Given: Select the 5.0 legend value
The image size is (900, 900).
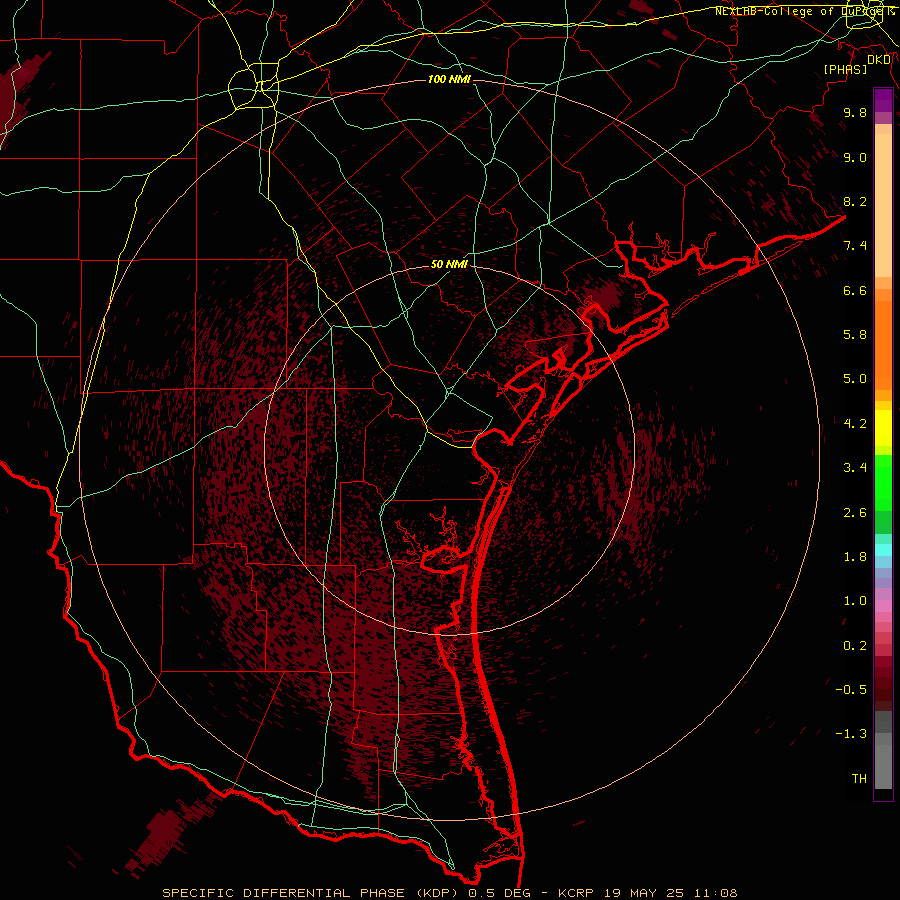Looking at the screenshot, I should click(855, 379).
